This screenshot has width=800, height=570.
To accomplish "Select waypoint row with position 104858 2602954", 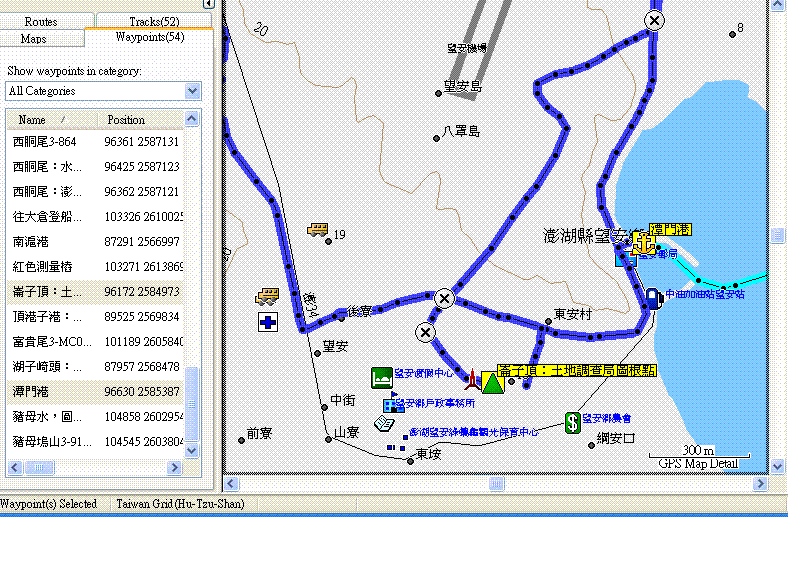I will [95, 417].
